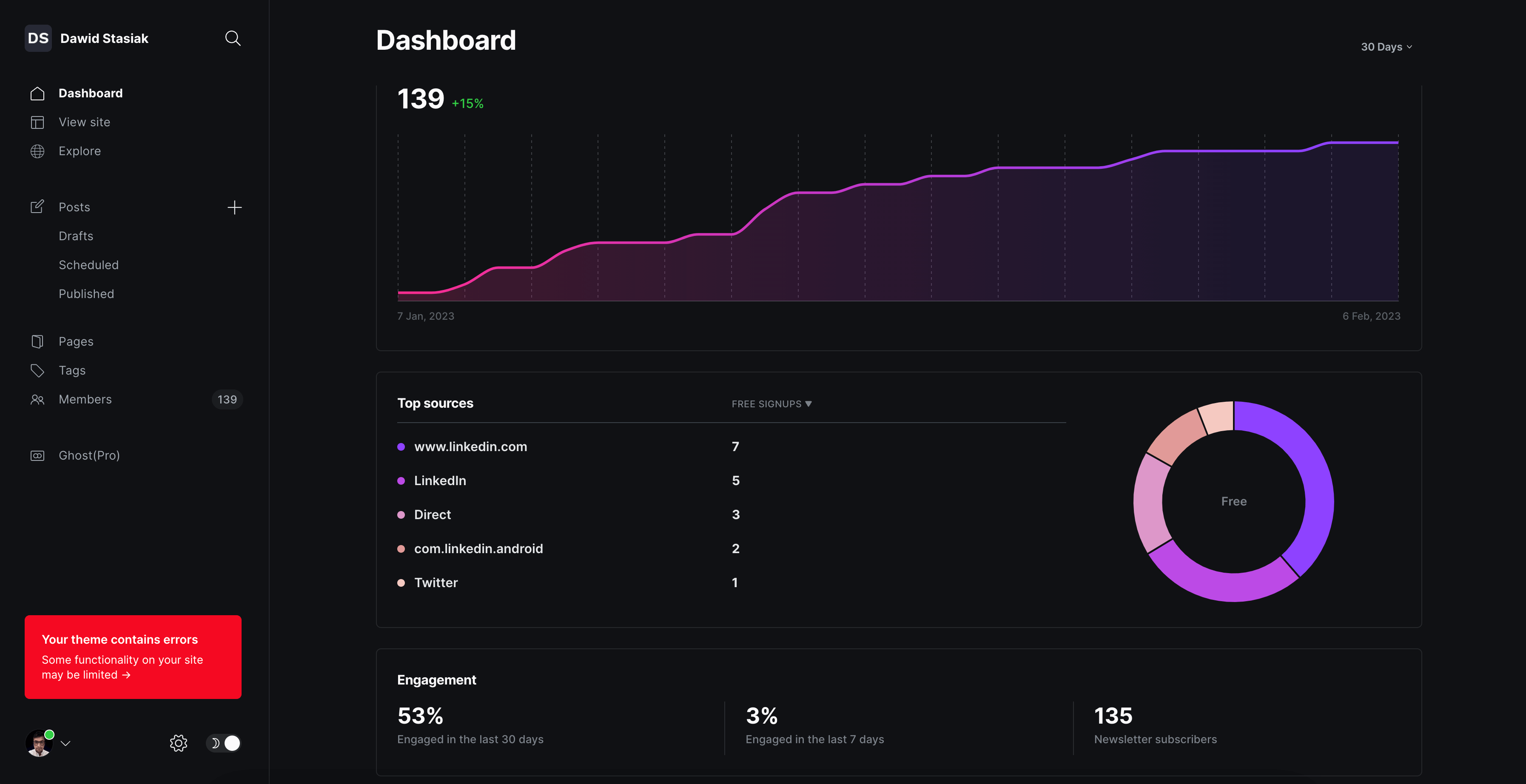
Task: Open Posts list in sidebar
Action: [x=74, y=207]
